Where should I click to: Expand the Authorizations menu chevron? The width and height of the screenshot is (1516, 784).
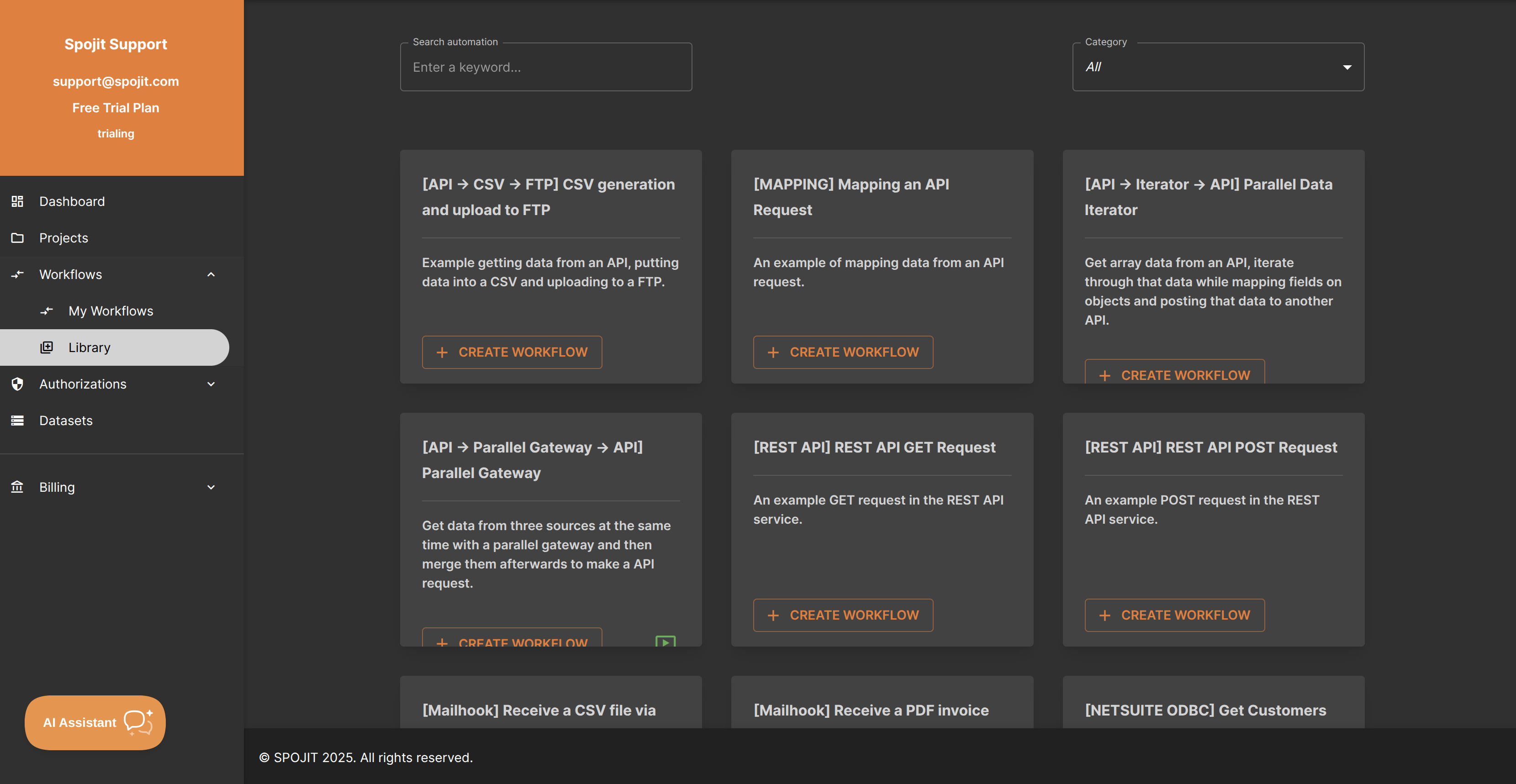pos(211,384)
